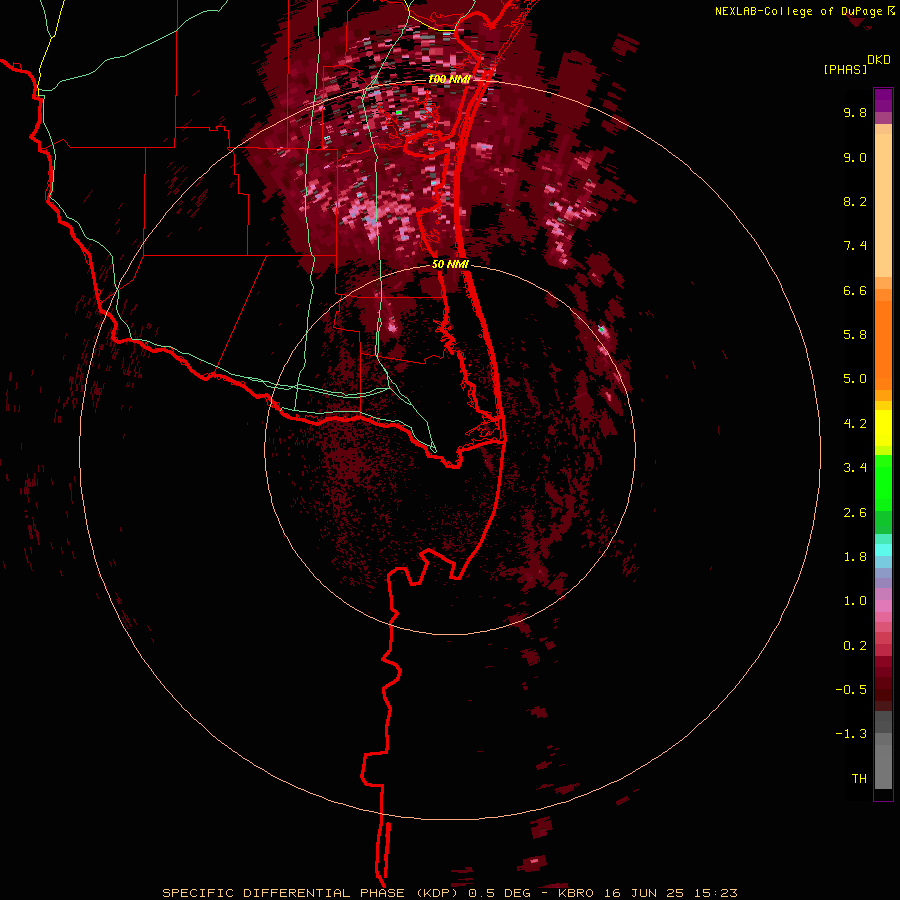Click the -0.5 value on the scale
900x900 pixels.
coord(852,690)
